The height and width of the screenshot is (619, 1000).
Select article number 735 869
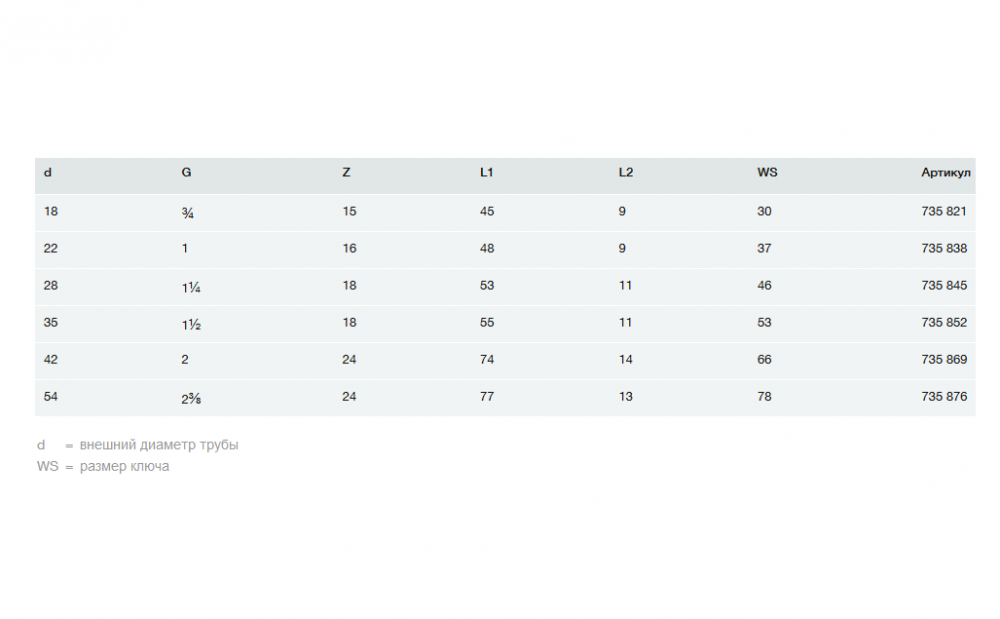coord(944,360)
